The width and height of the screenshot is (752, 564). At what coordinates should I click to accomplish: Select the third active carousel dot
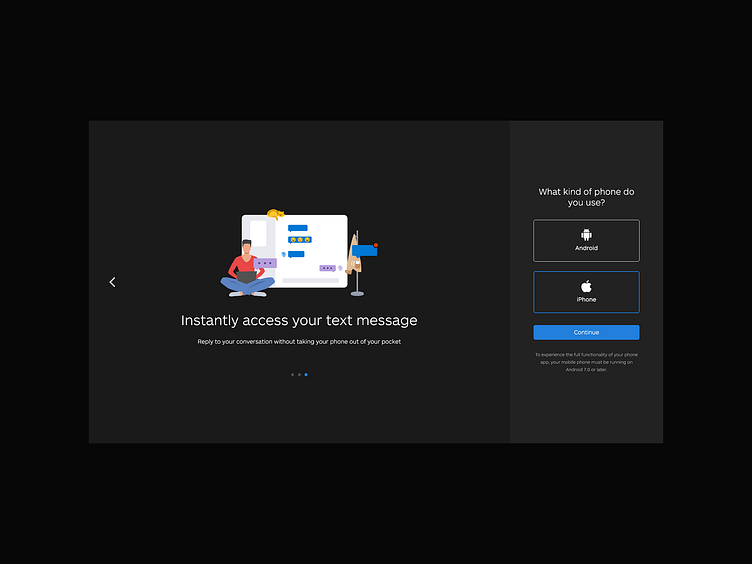(306, 375)
